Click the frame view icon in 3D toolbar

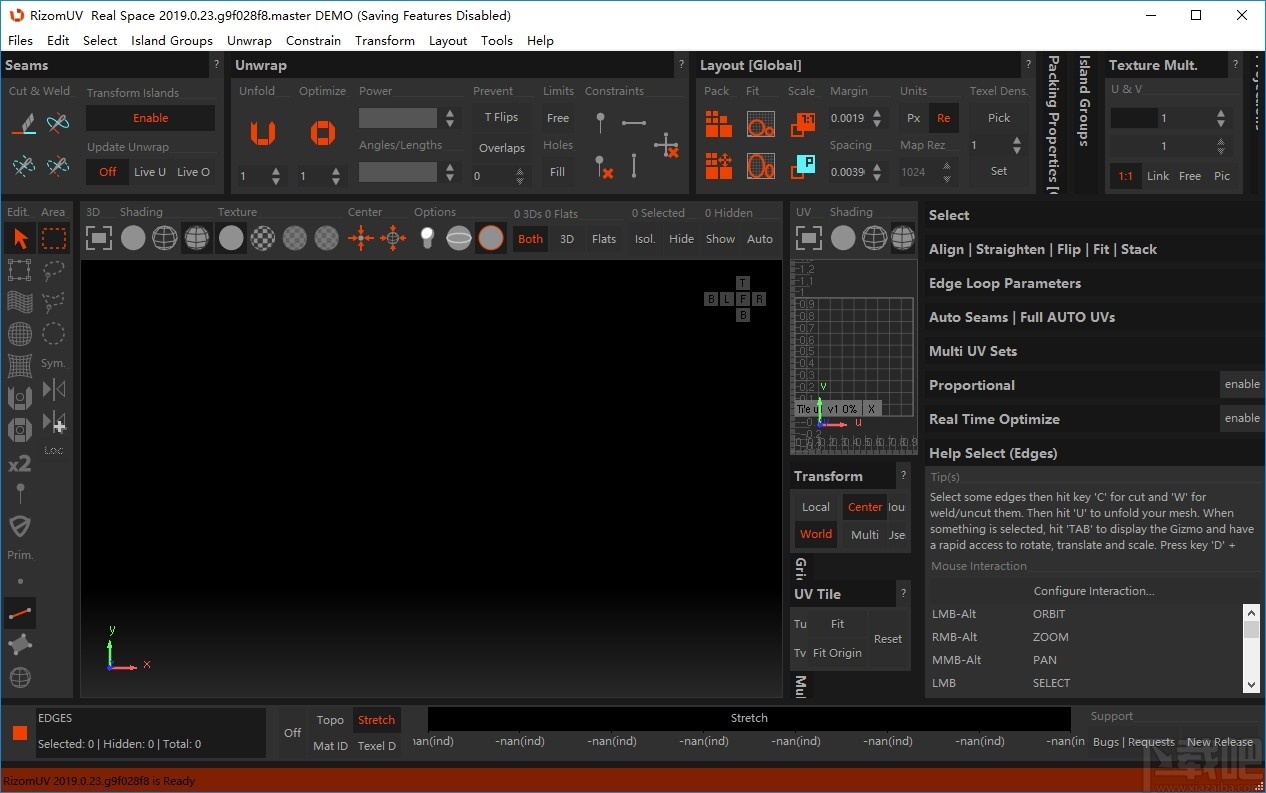click(x=98, y=238)
